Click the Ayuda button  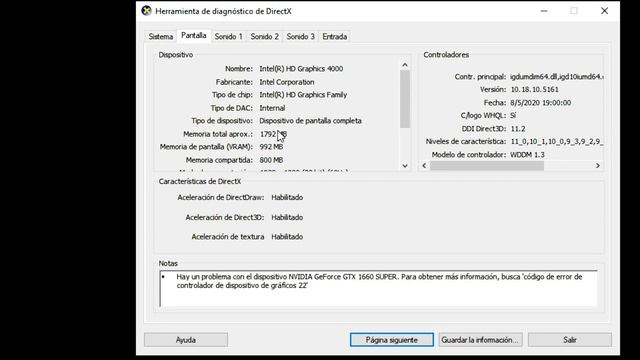[186, 340]
